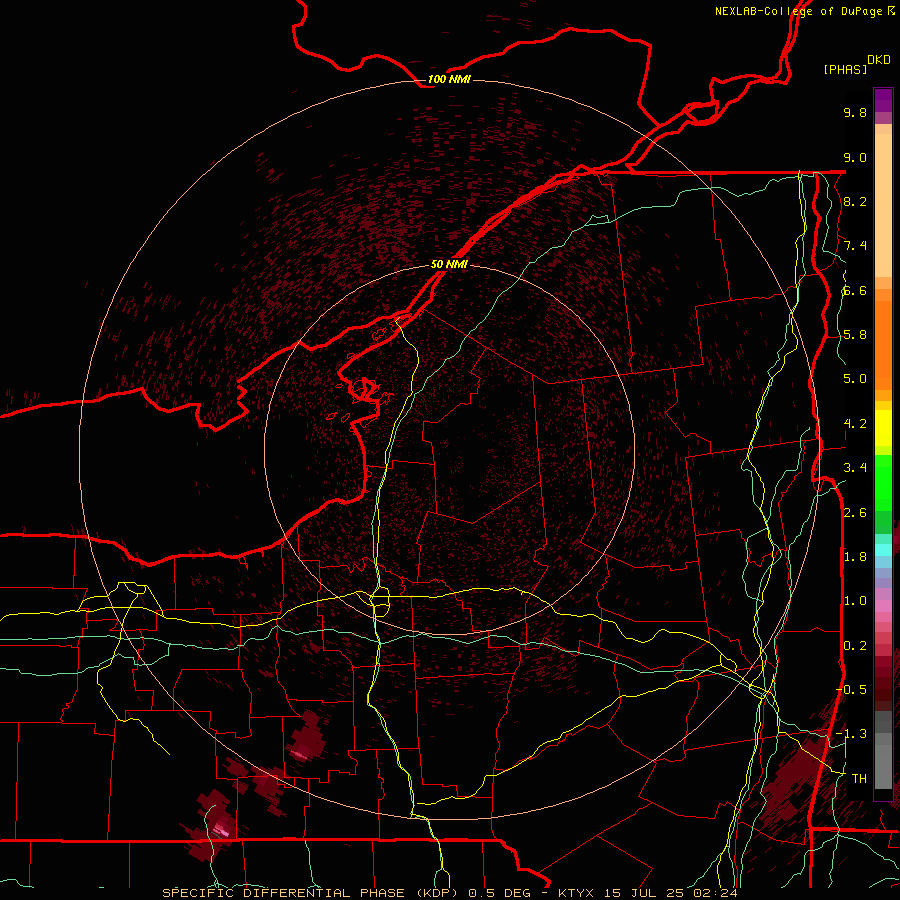Screen dimensions: 900x900
Task: Click the 50 NMI range ring label
Action: (449, 264)
